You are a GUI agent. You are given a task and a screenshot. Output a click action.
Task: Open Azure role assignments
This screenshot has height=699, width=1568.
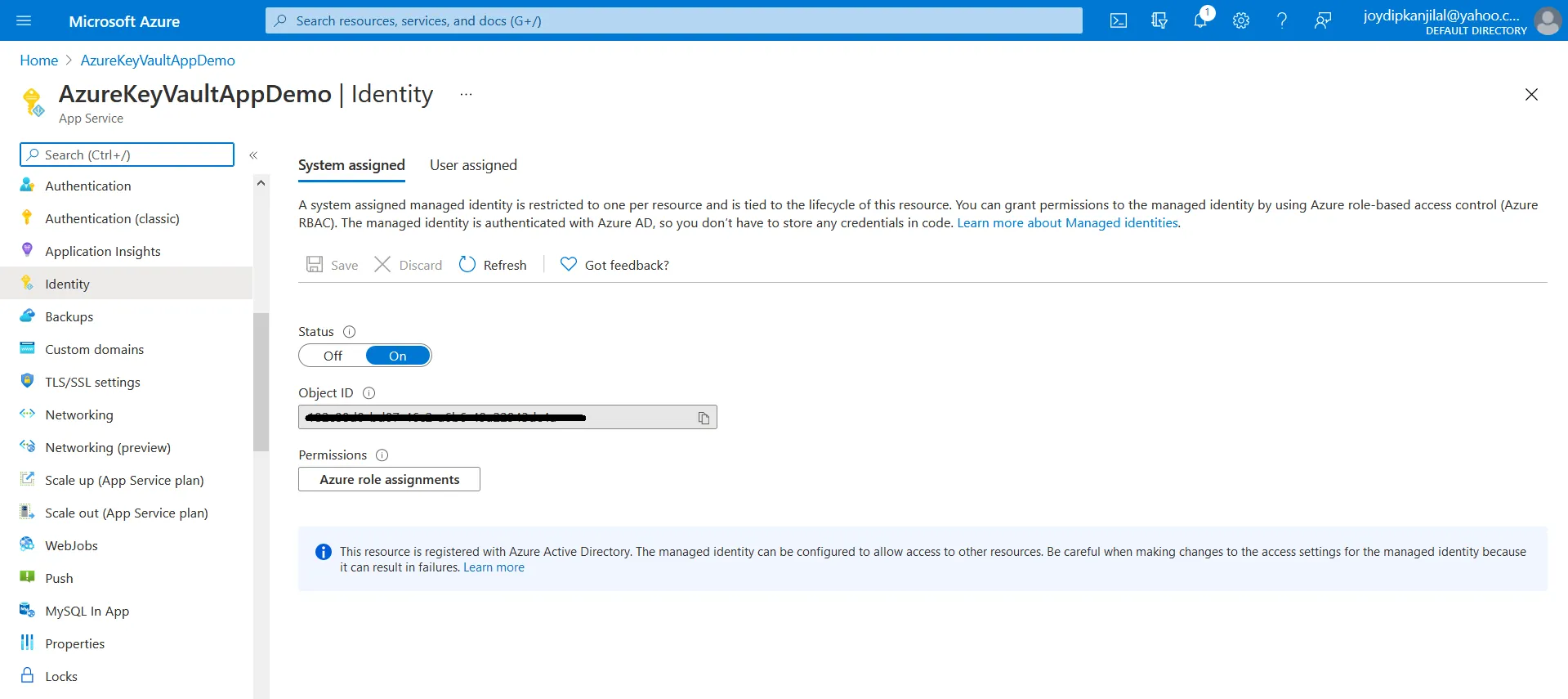389,479
